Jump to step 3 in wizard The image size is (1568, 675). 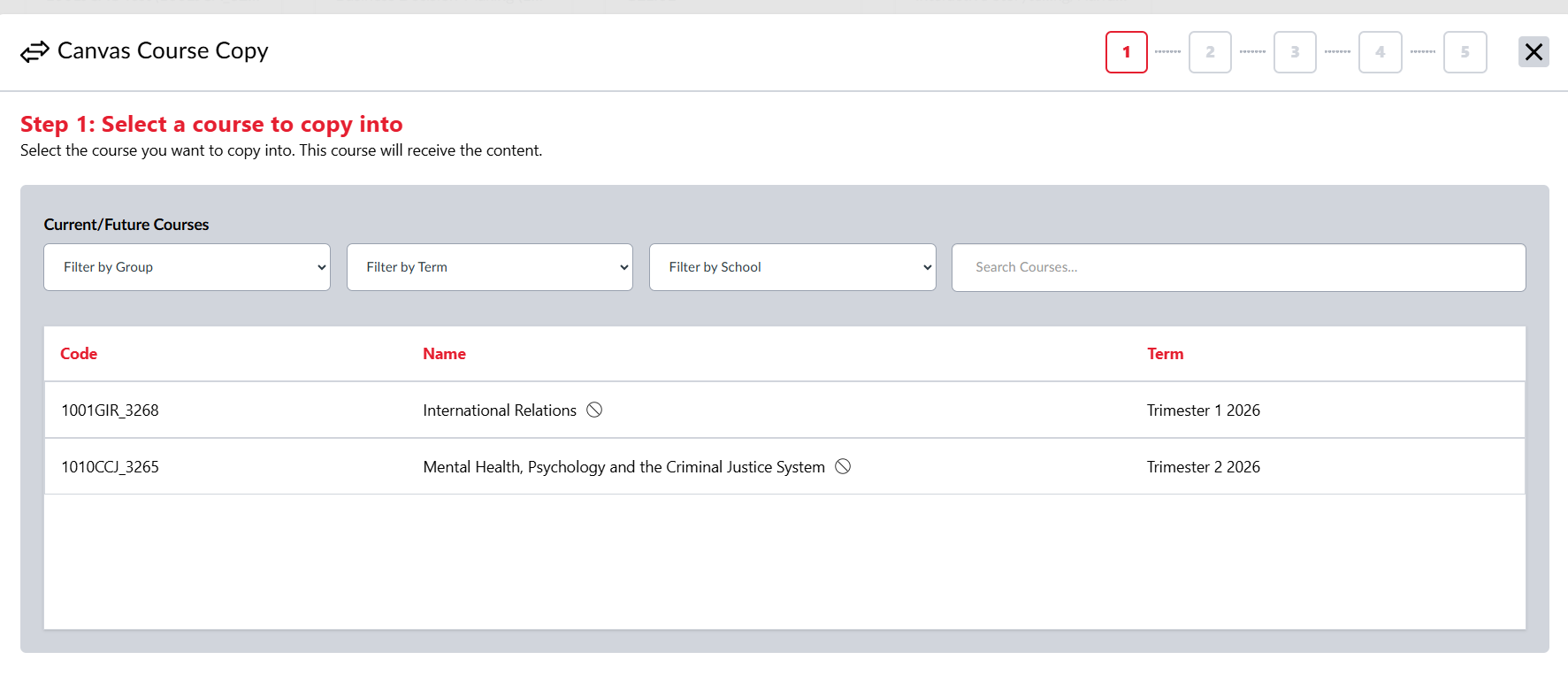pyautogui.click(x=1295, y=52)
